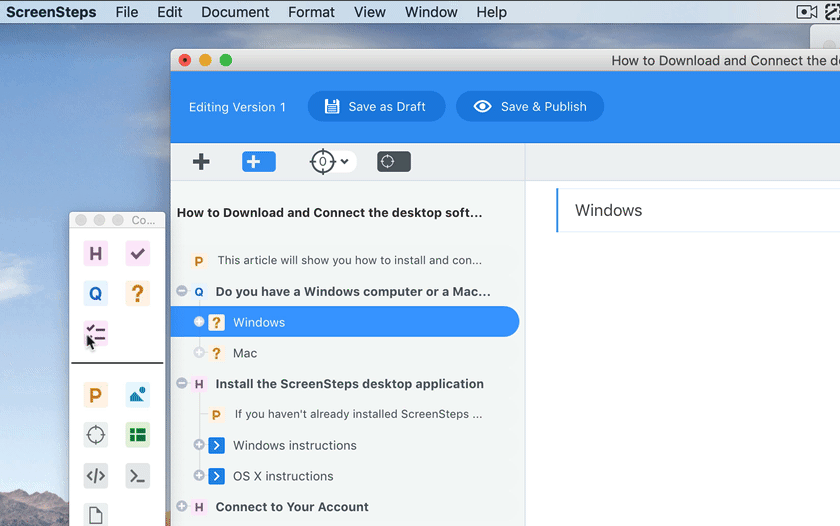The width and height of the screenshot is (840, 526).
Task: Open the capture timer dropdown arrow
Action: tap(344, 161)
